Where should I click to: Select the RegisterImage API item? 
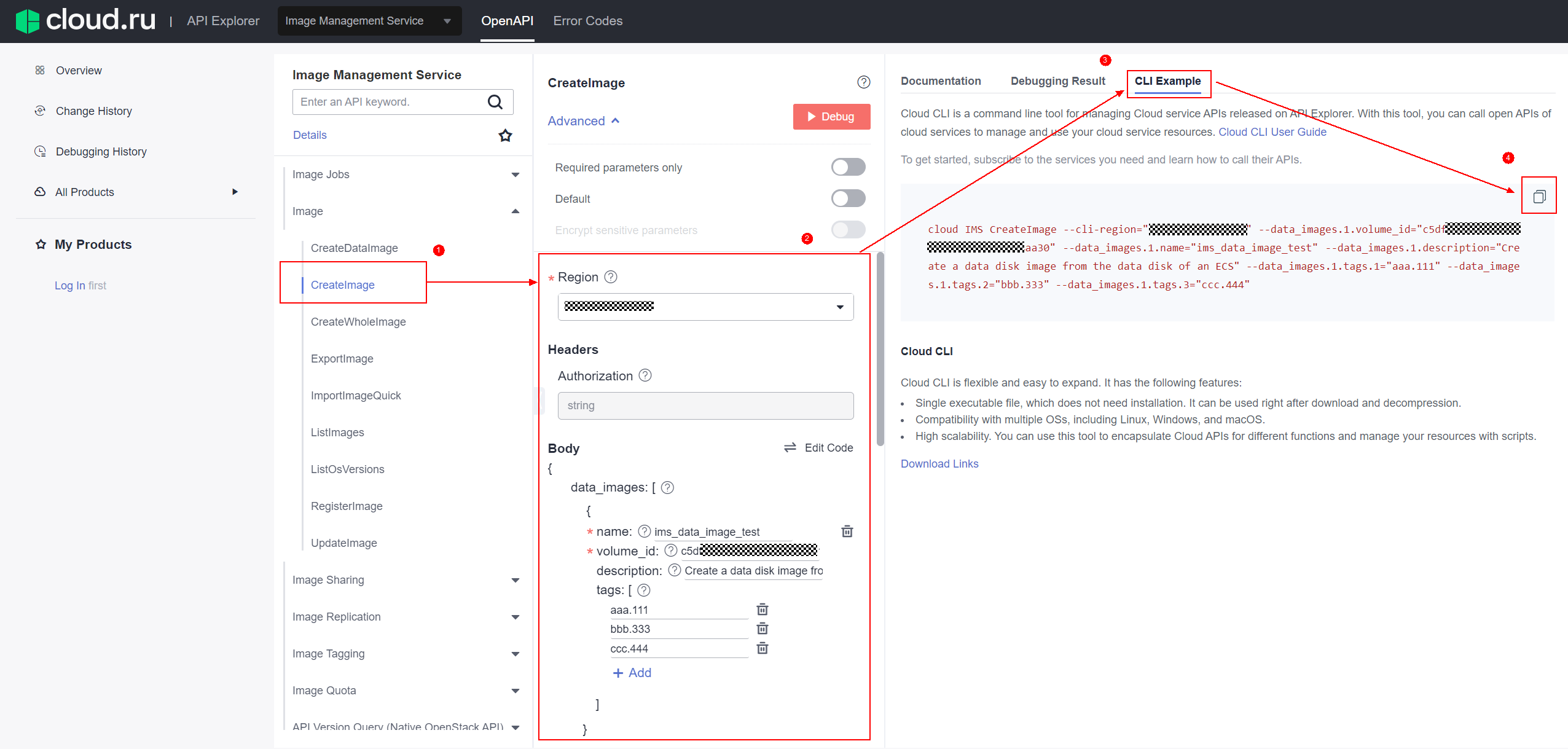(347, 506)
